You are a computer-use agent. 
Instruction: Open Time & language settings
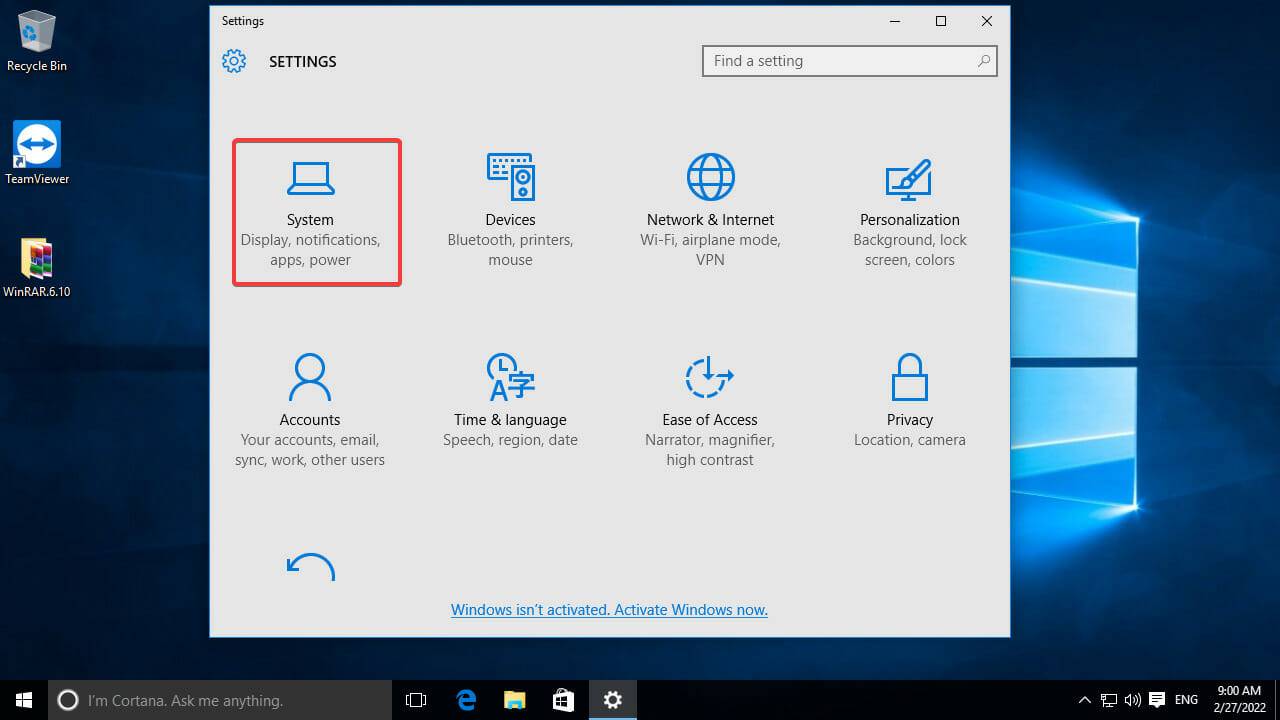[510, 400]
